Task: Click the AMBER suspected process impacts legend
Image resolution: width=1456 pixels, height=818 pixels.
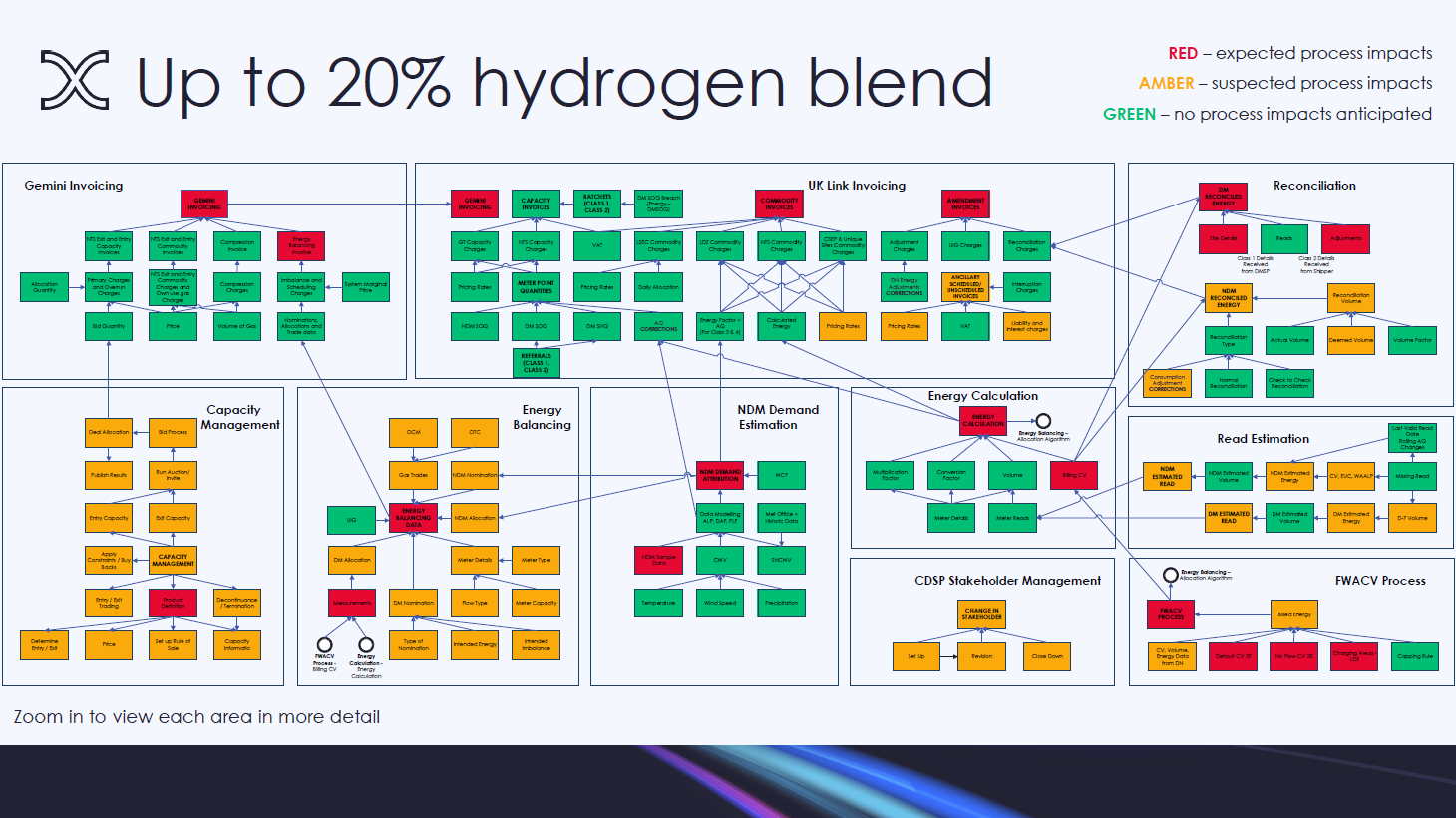Action: [x=1285, y=83]
